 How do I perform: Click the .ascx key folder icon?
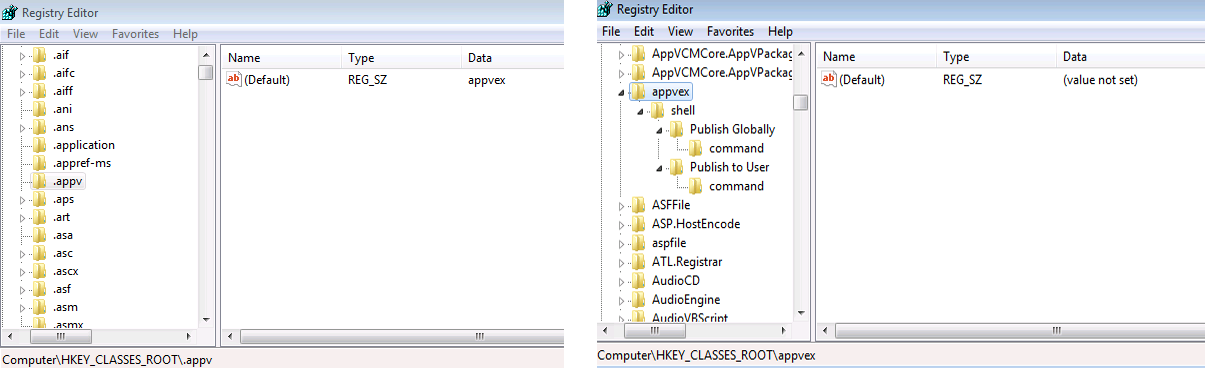pyautogui.click(x=40, y=271)
